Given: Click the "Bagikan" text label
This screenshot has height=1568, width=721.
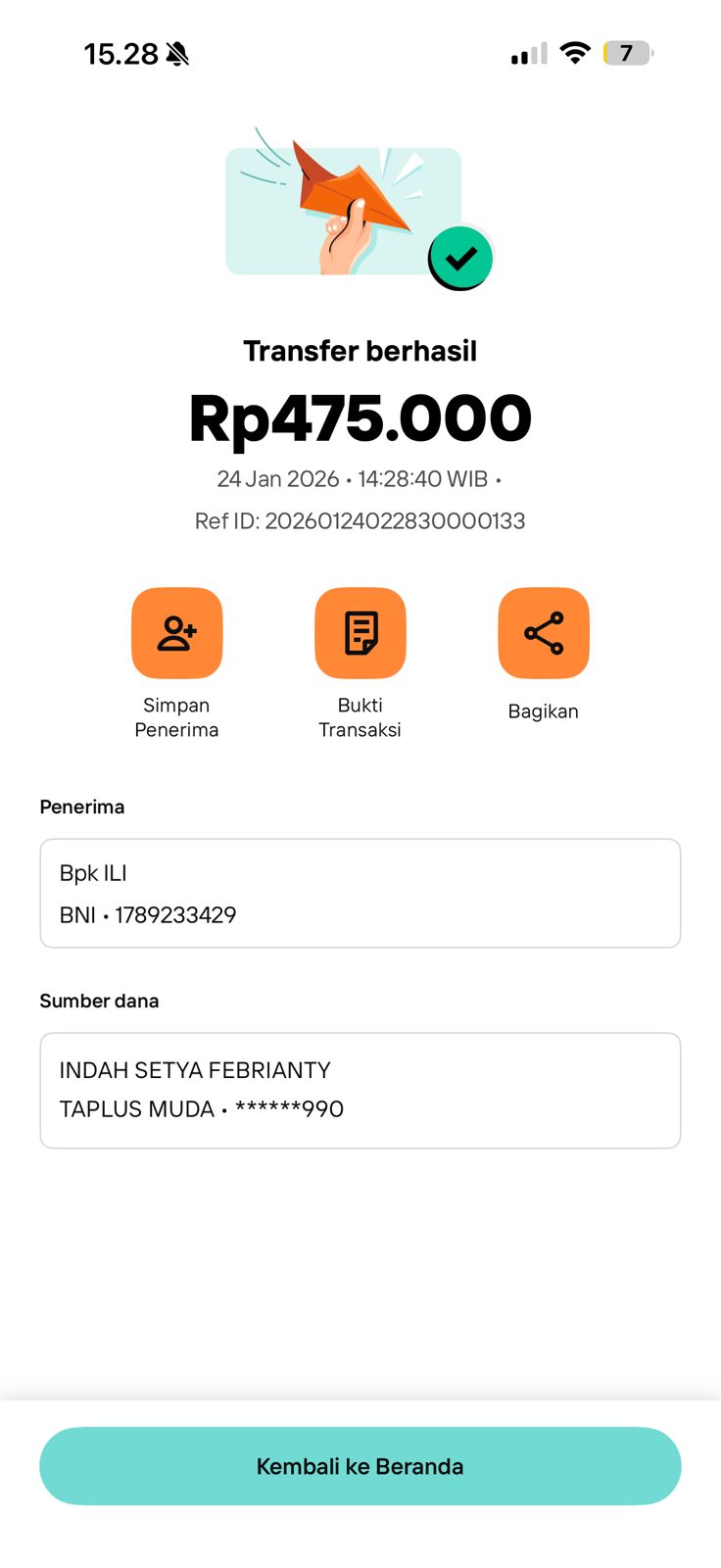Looking at the screenshot, I should point(543,711).
